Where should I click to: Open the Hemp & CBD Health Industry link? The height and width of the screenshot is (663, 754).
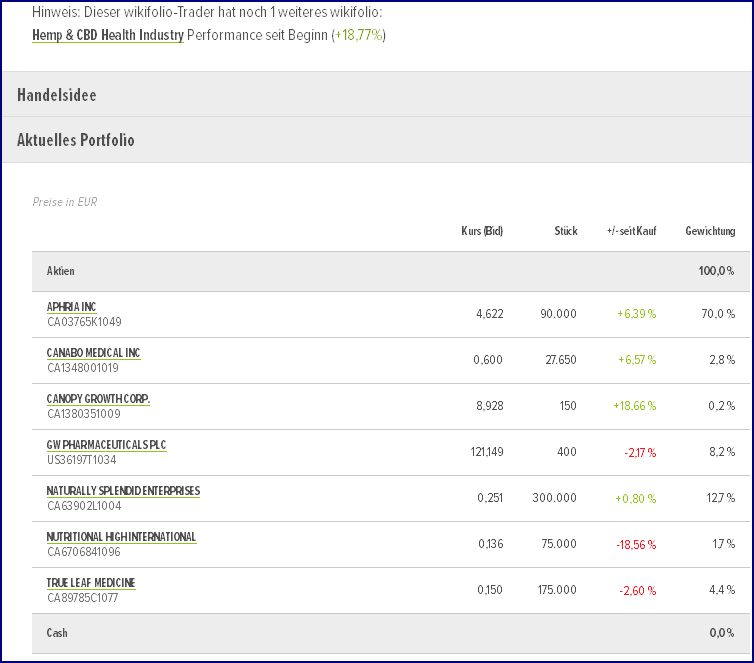(107, 35)
